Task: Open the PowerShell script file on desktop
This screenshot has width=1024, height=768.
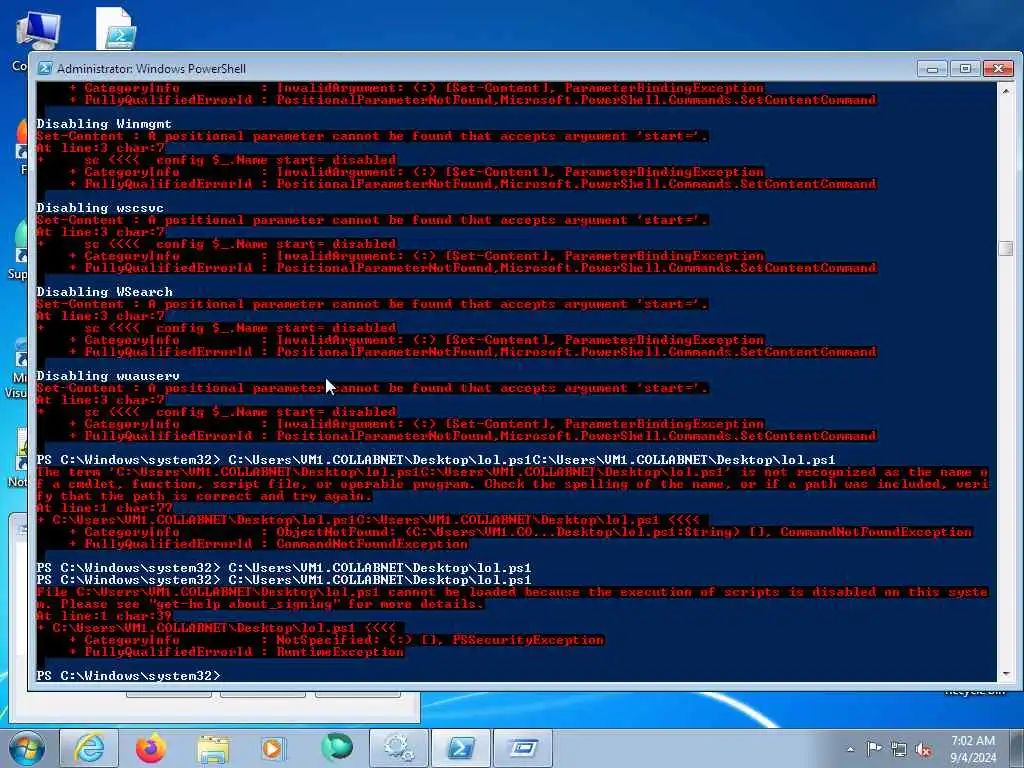Action: (116, 29)
